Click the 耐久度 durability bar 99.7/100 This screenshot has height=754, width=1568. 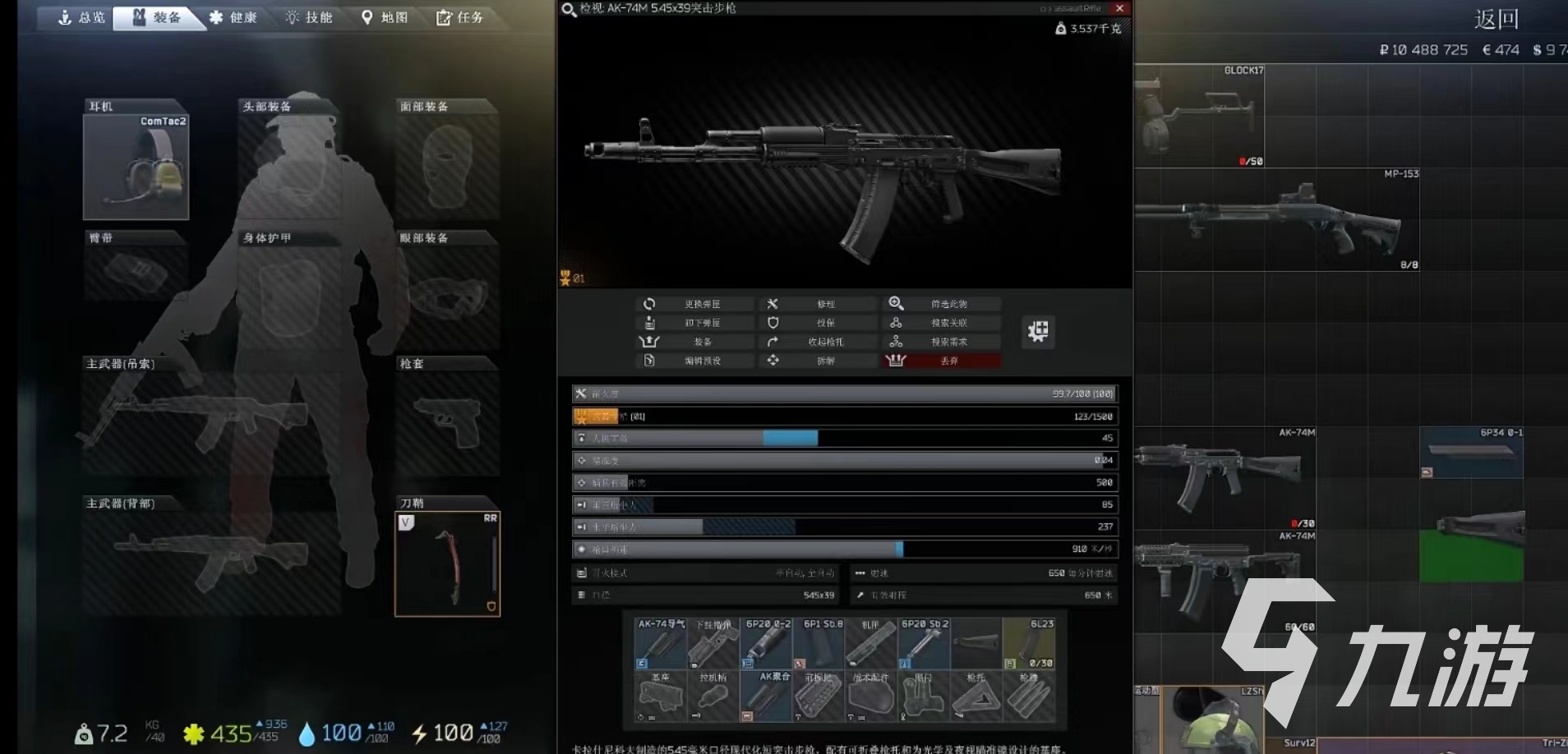pyautogui.click(x=845, y=394)
